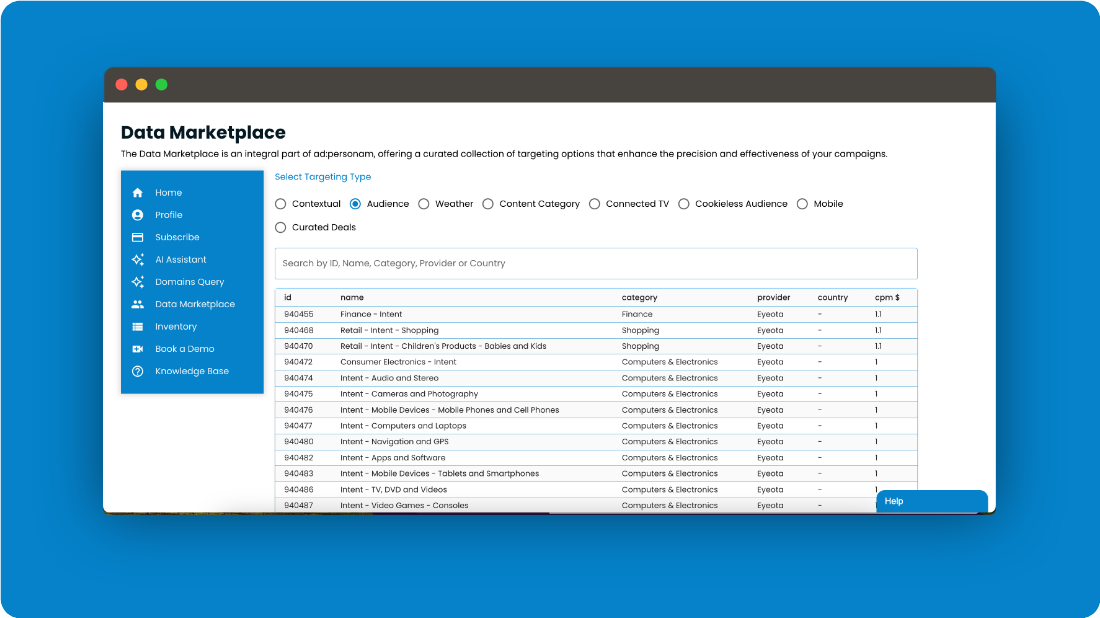The width and height of the screenshot is (1100, 618).
Task: Click 'Consumer Electronics - Intent' name cell
Action: 398,363
